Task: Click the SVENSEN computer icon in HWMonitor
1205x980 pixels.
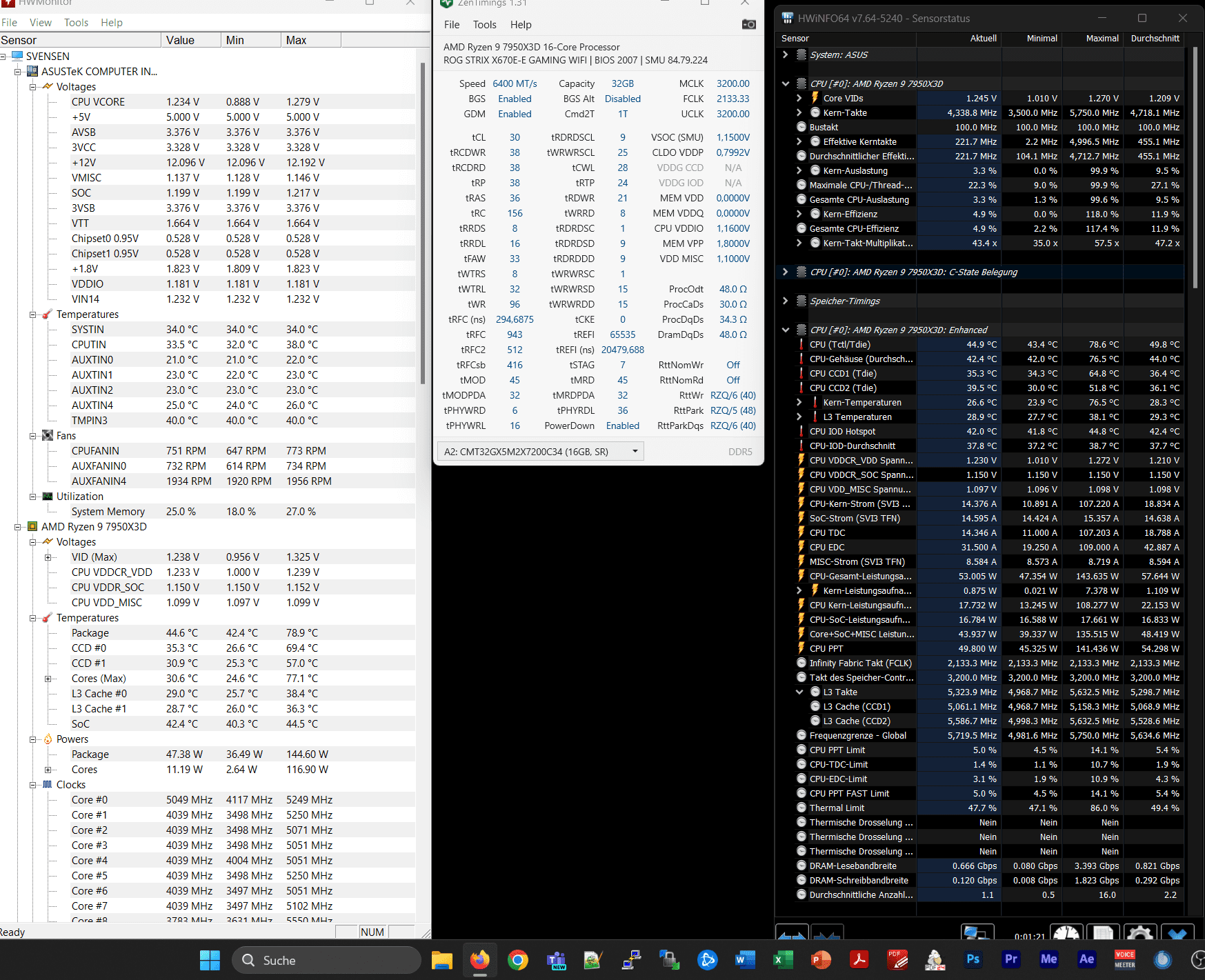Action: (17, 56)
